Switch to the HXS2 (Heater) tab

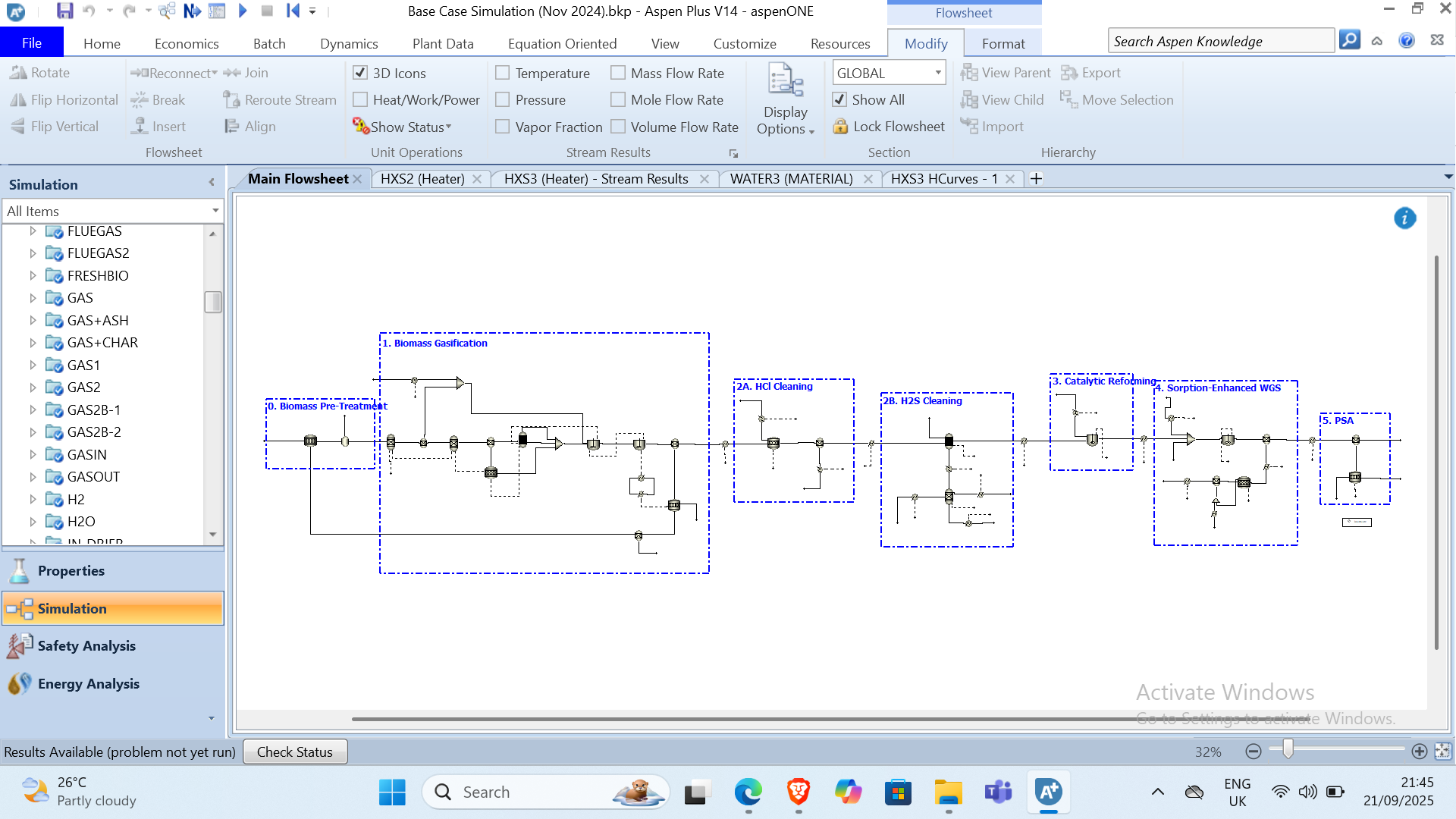(422, 179)
